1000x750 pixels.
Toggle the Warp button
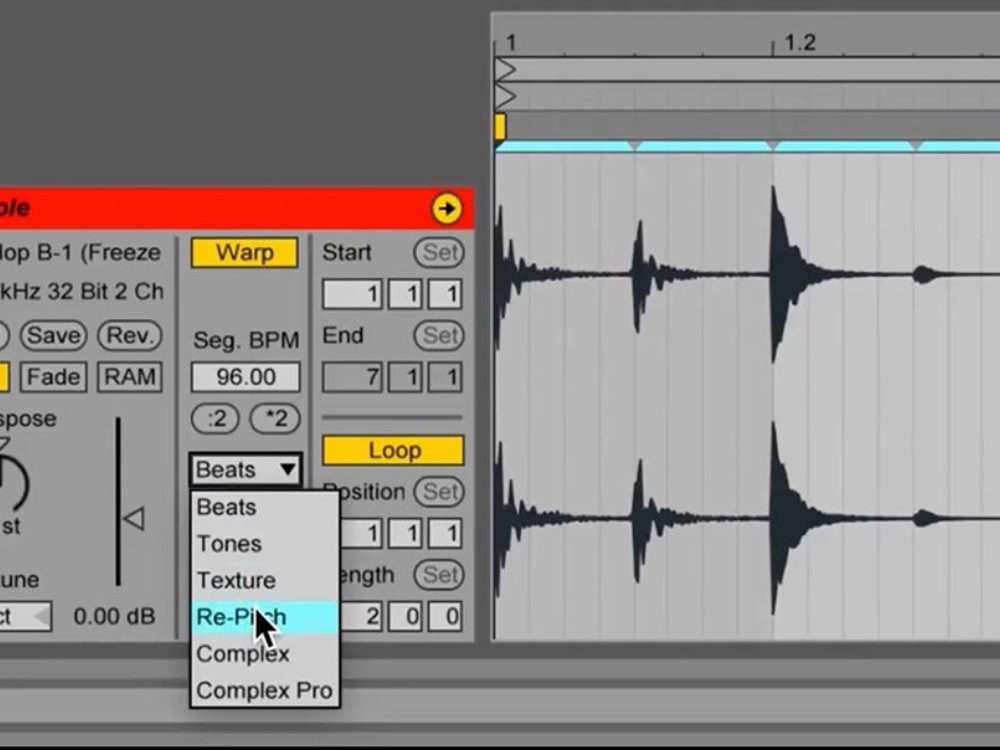coord(244,253)
